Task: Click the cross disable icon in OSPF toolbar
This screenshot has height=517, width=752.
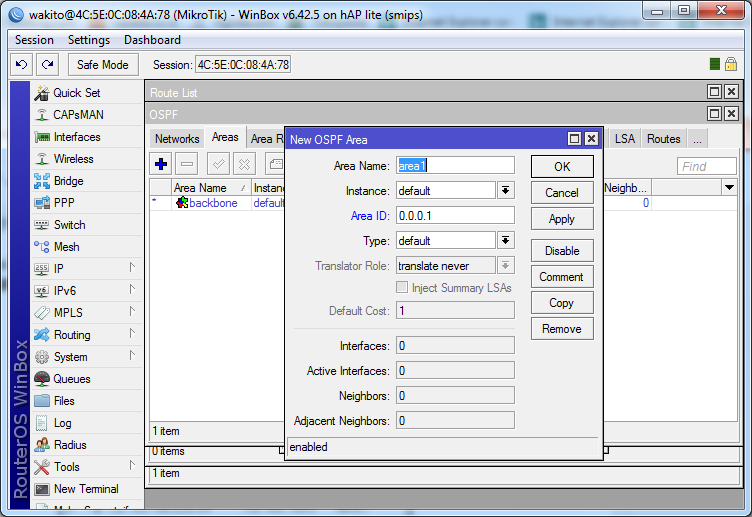Action: point(244,164)
